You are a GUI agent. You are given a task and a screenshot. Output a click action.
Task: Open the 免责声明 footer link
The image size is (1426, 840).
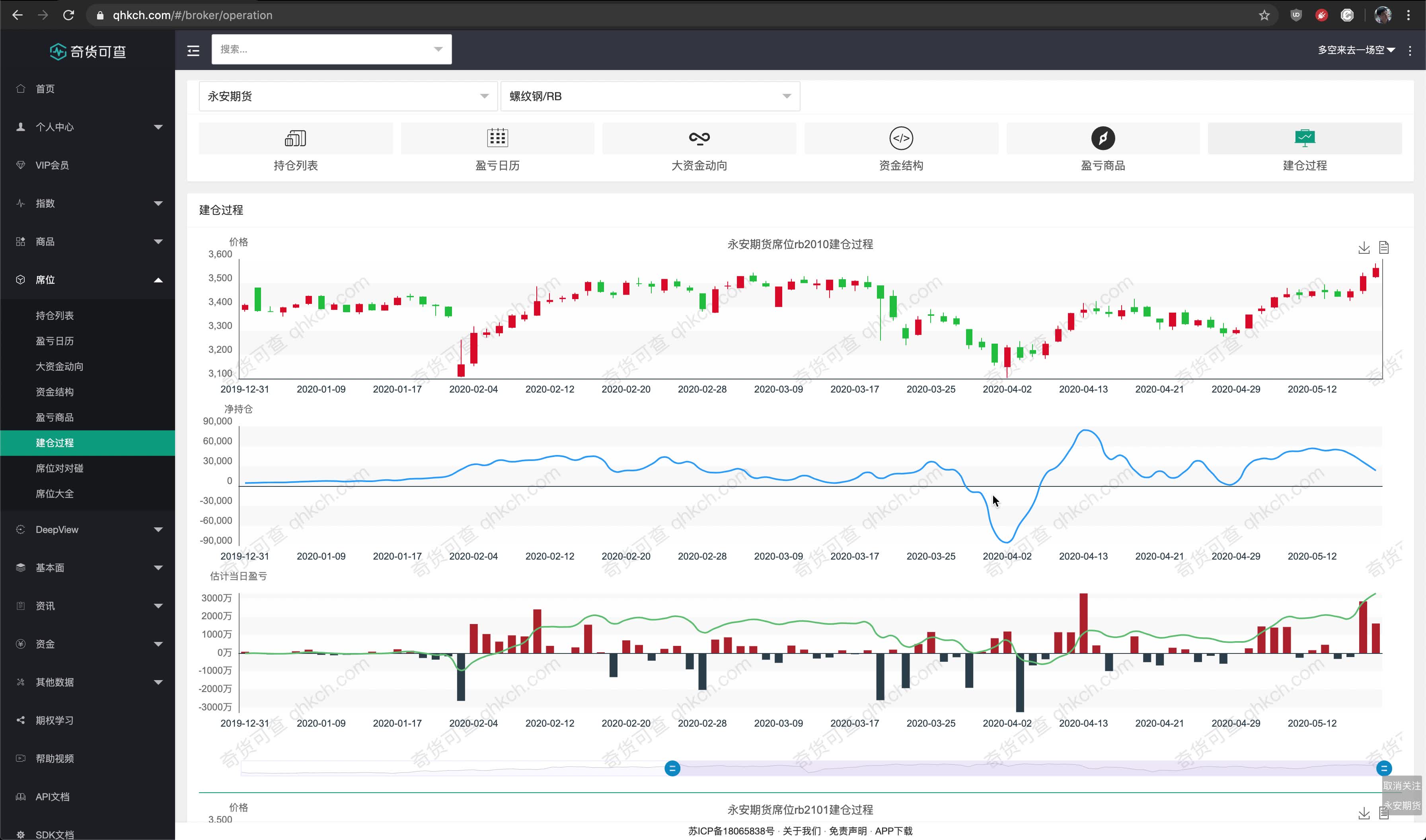[847, 830]
